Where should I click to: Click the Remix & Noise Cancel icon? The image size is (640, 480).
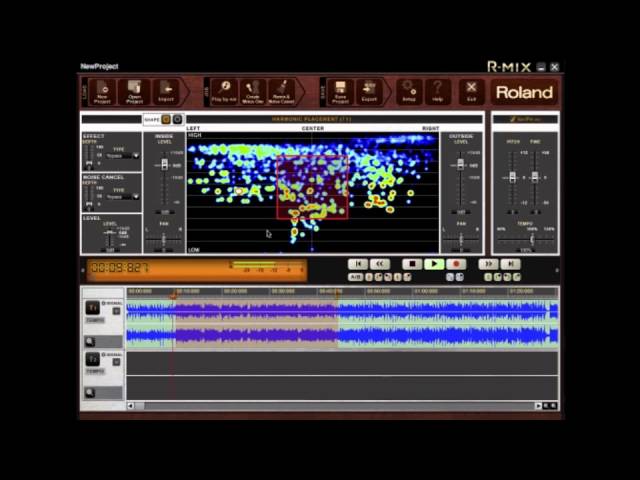point(281,92)
